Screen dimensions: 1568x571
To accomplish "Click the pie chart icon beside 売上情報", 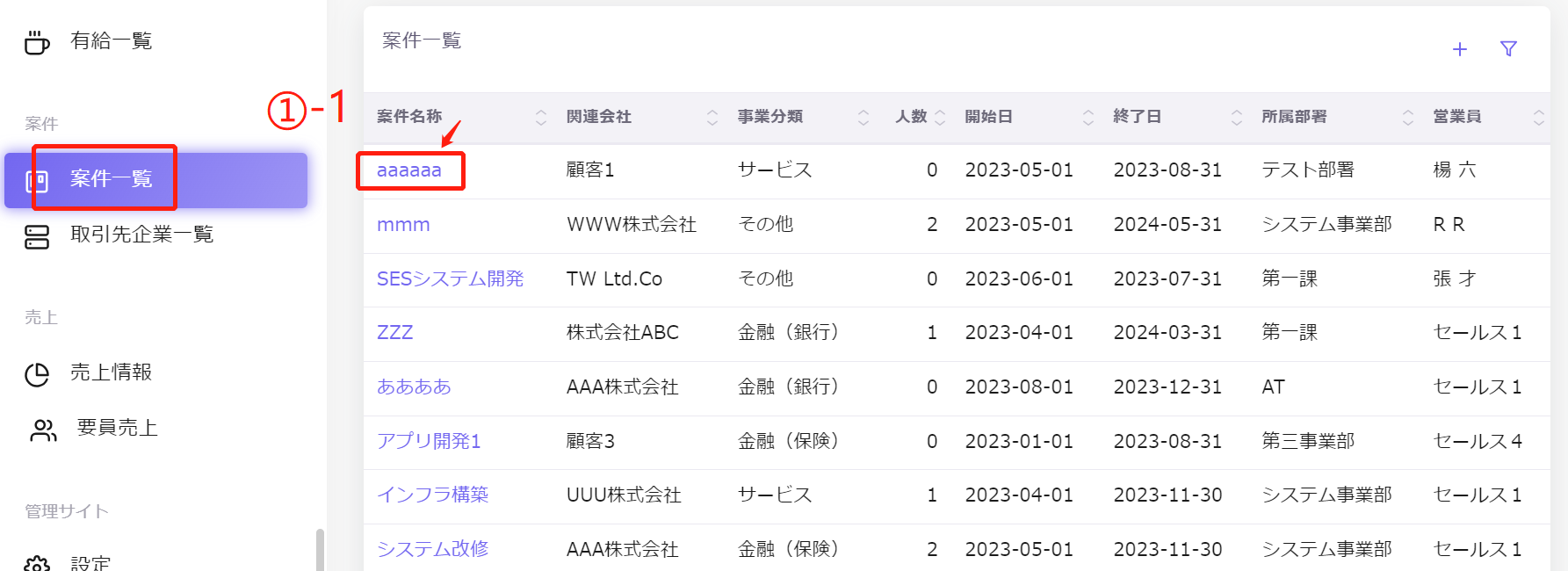I will [x=37, y=374].
